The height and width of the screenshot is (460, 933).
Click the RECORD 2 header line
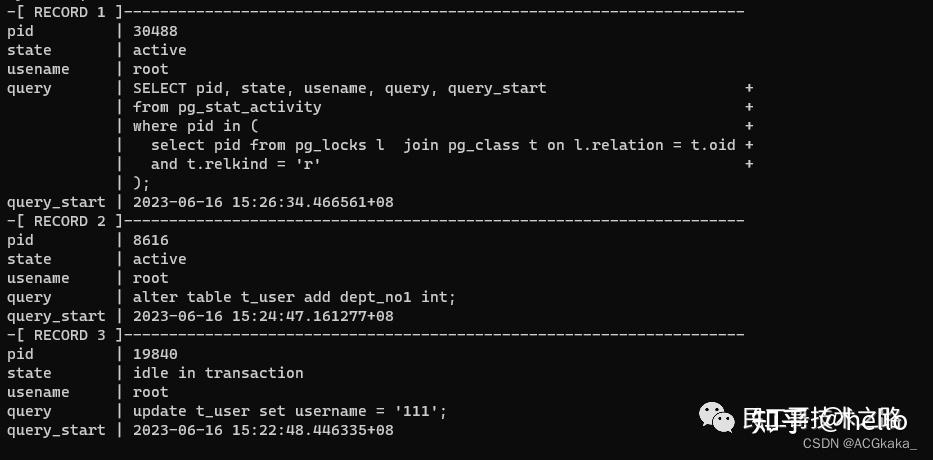point(375,221)
